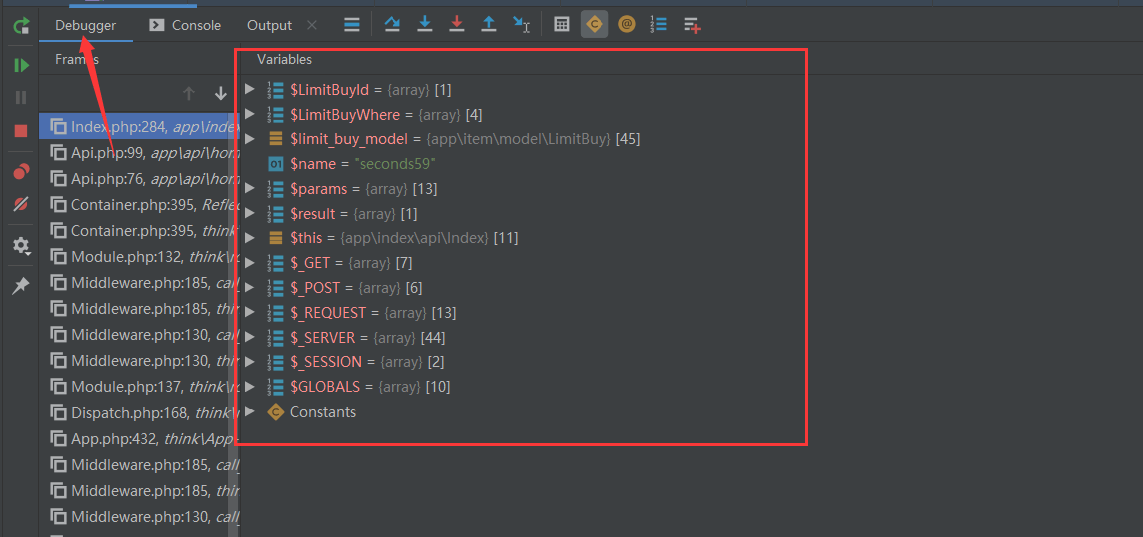Select Index.php:284 frame
1143x537 pixels.
139,127
